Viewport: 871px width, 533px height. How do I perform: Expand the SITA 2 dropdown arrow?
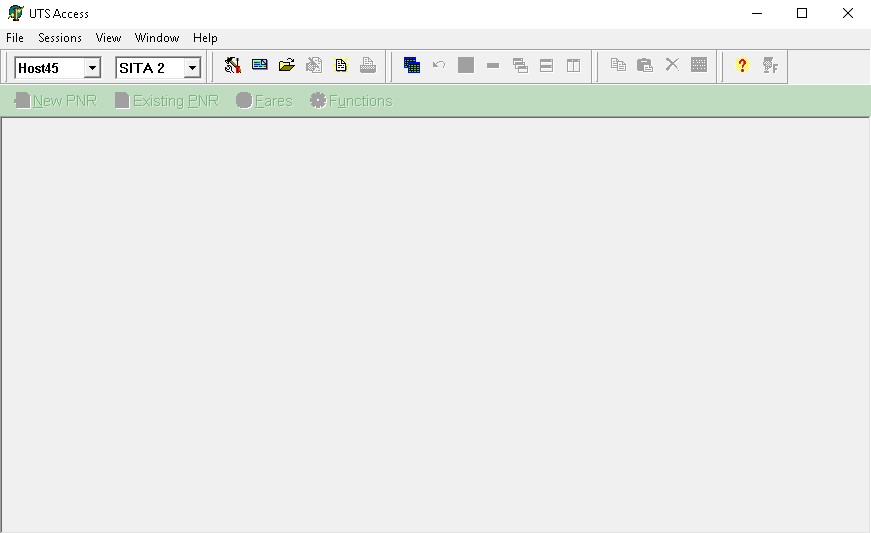pos(192,68)
